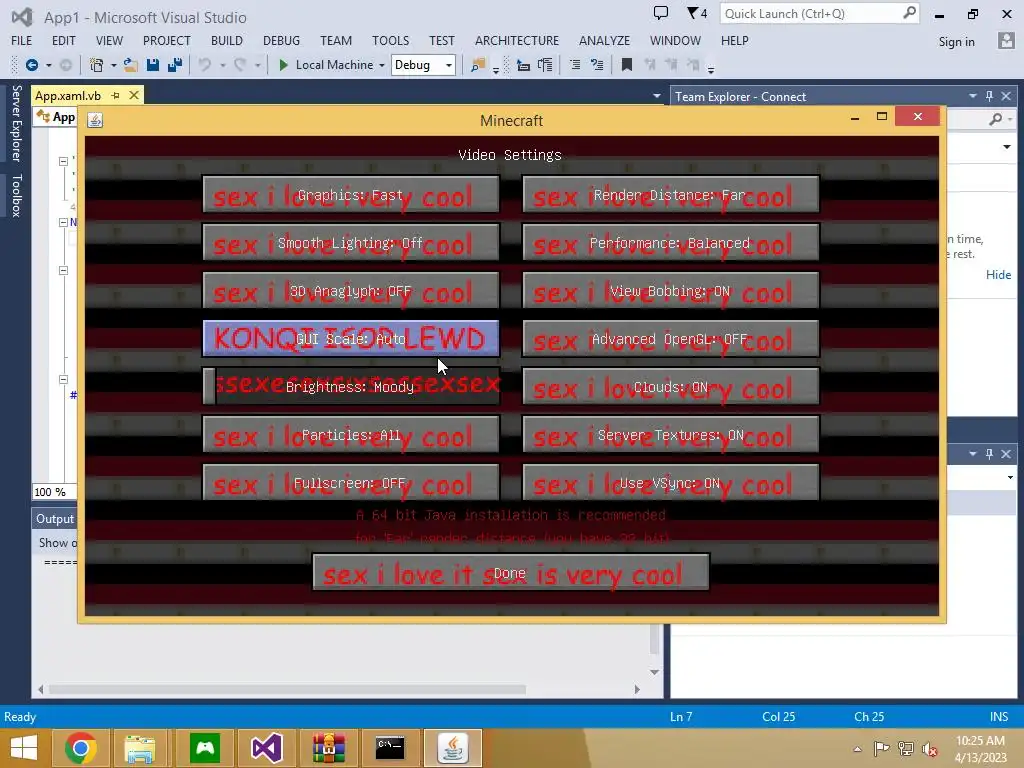1024x768 pixels.
Task: Toggle the Graphics: Fast setting
Action: [x=351, y=195]
